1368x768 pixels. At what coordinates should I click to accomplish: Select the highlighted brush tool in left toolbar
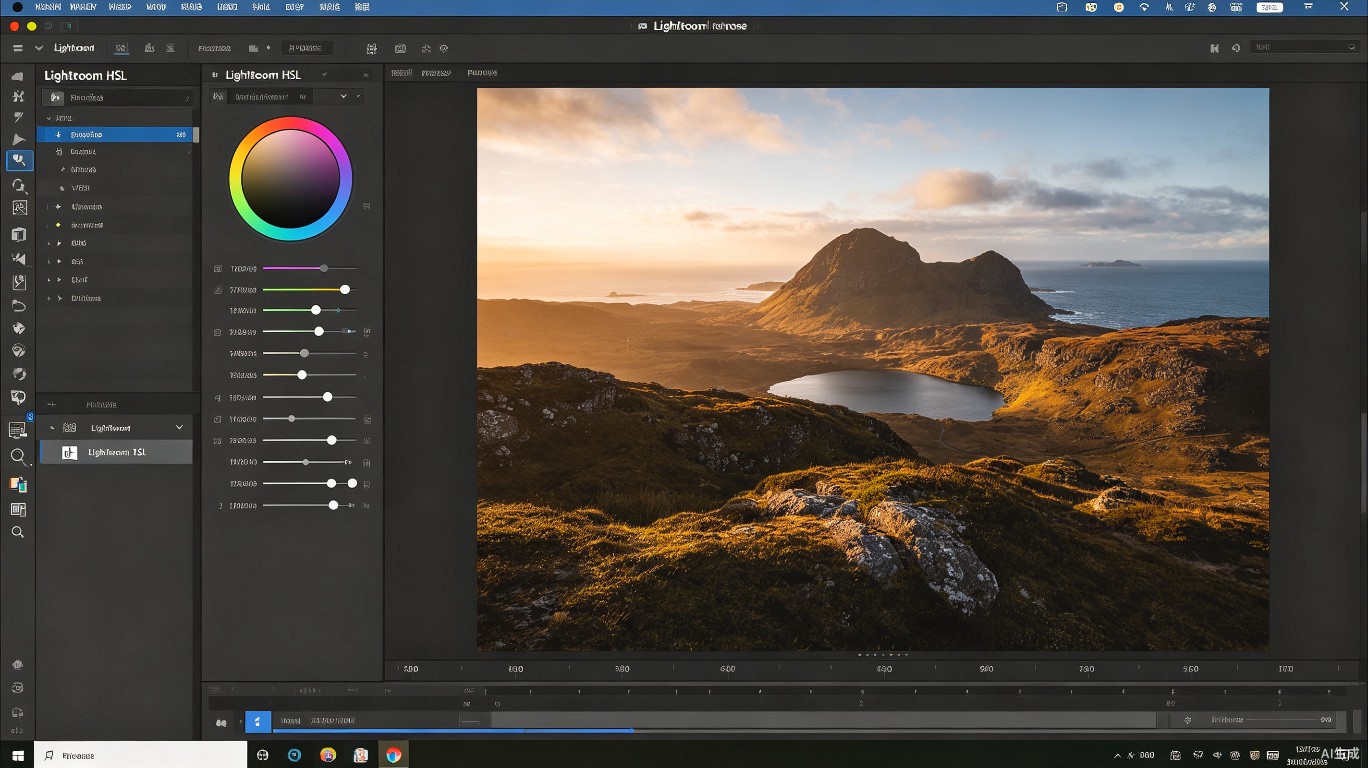[x=19, y=161]
